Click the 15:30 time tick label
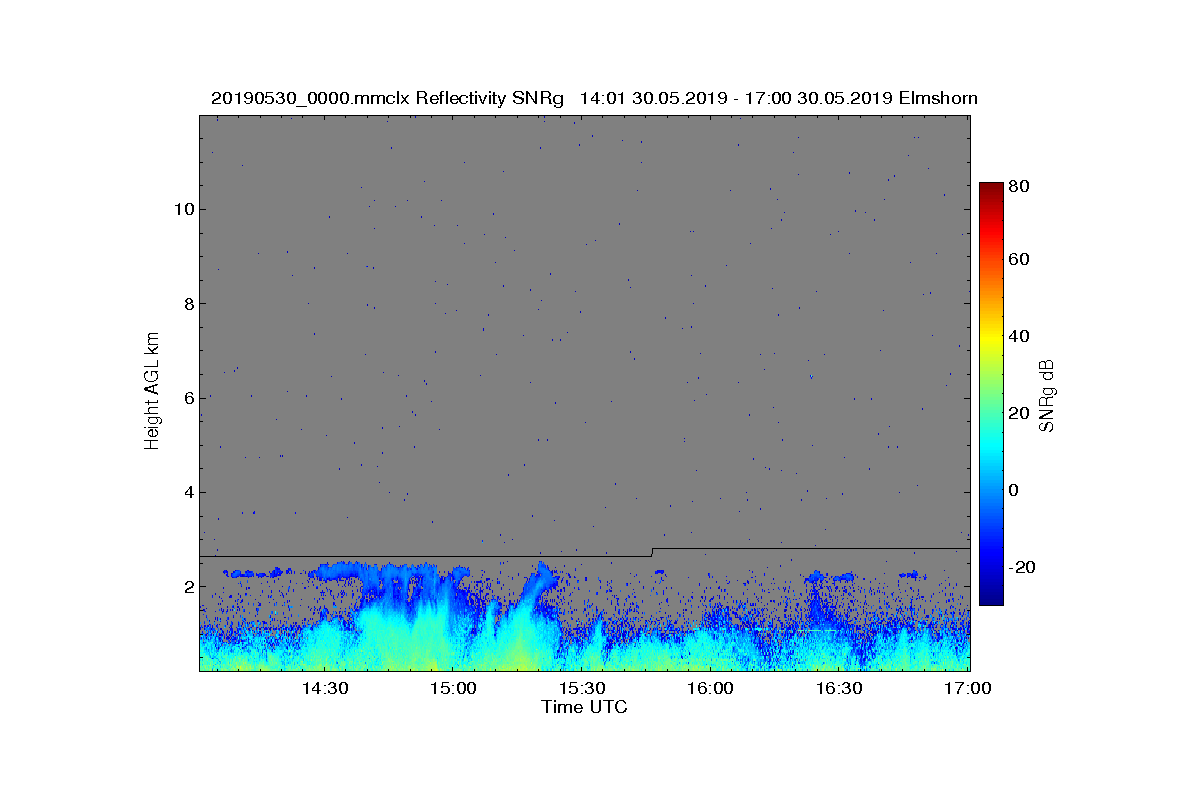 [x=582, y=688]
